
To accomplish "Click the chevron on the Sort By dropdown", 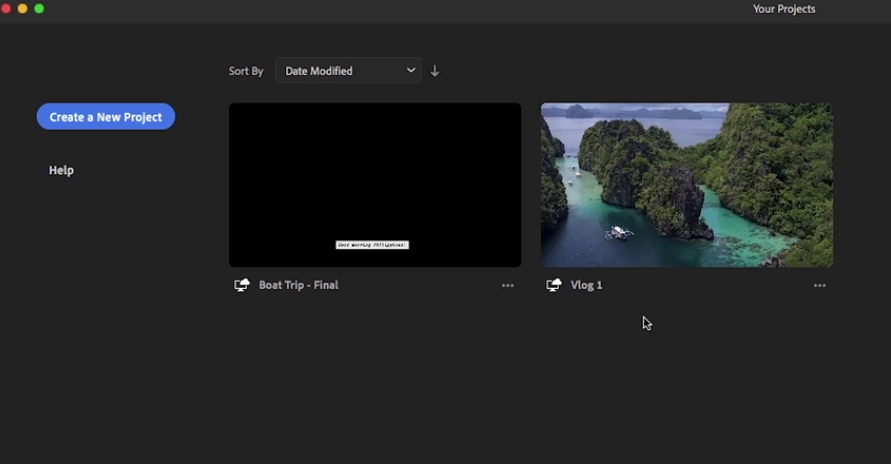I will (x=411, y=70).
